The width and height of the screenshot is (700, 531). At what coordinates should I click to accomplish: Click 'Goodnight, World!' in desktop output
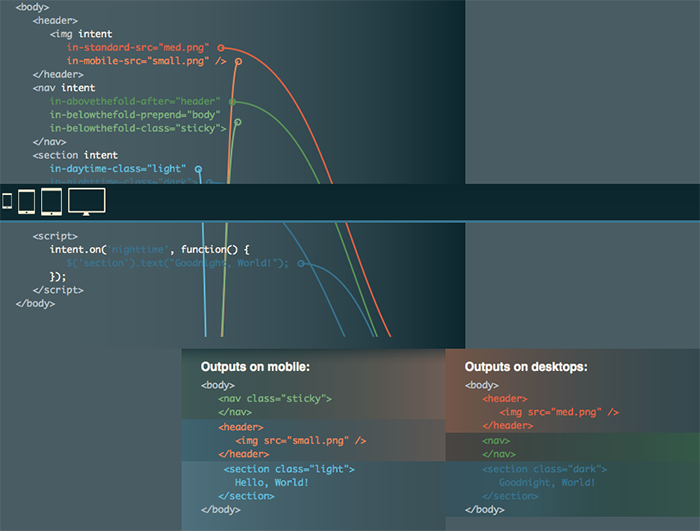point(547,482)
